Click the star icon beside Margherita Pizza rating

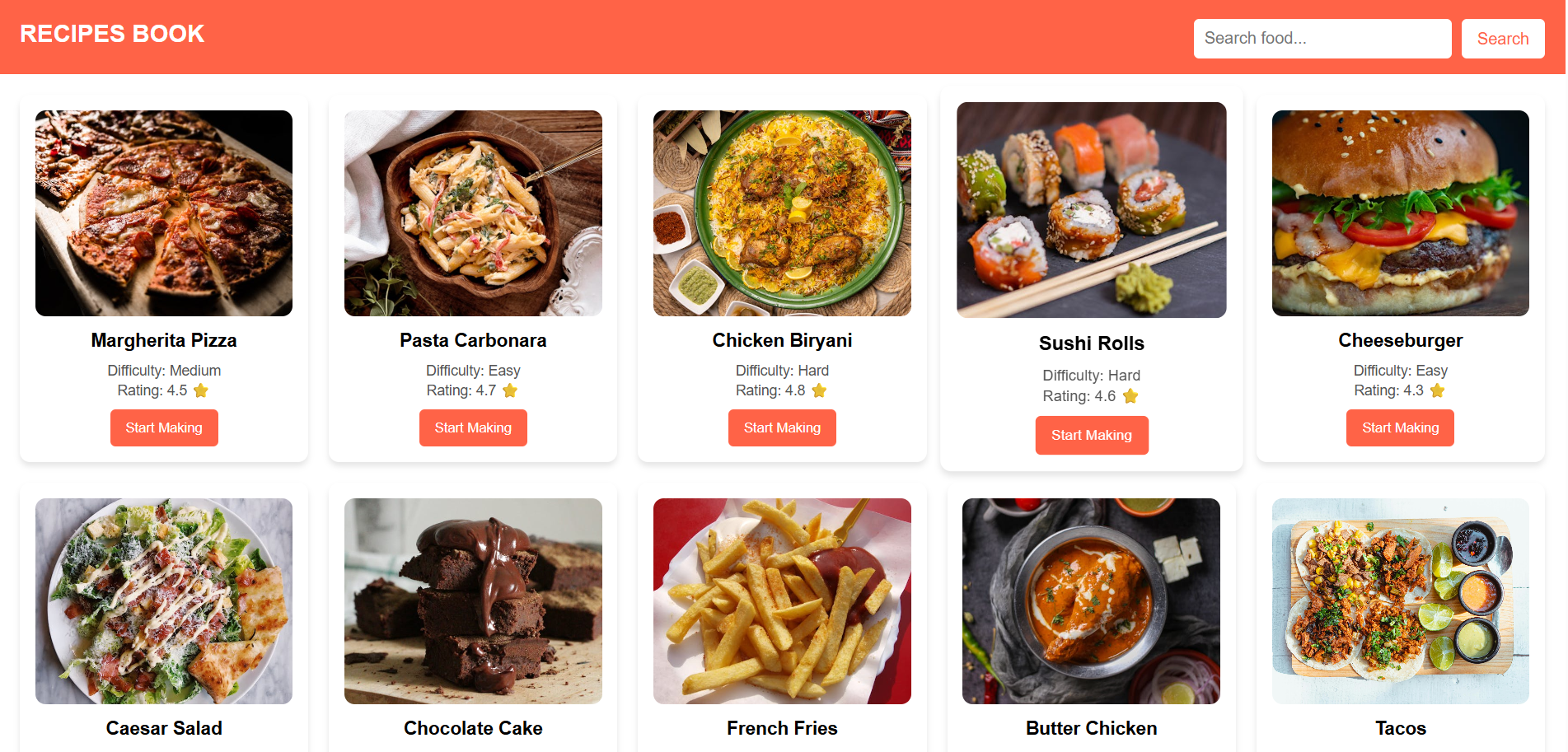click(201, 390)
